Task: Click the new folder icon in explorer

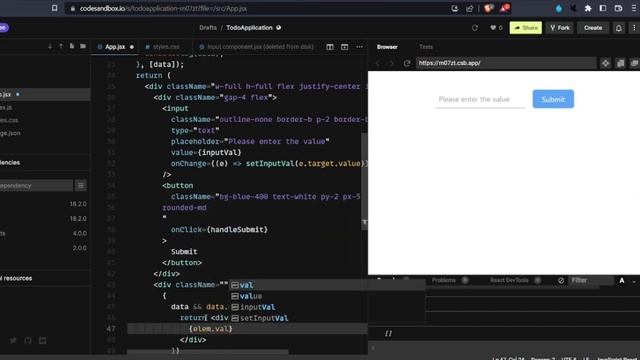Action: [x=83, y=46]
